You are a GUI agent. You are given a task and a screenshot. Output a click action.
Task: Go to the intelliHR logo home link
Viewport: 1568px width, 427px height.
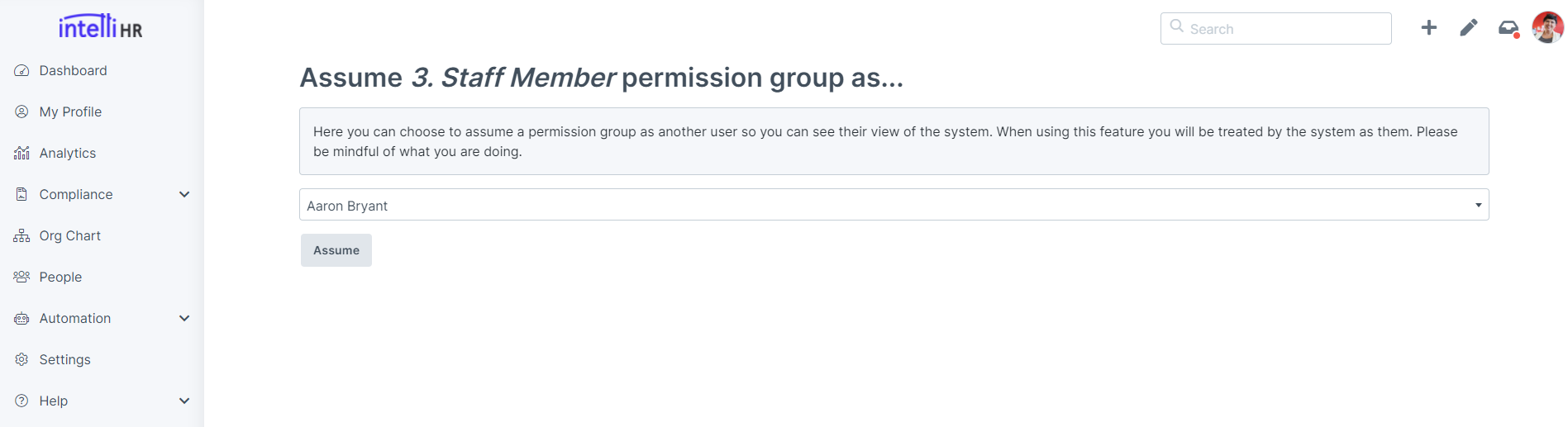101,27
